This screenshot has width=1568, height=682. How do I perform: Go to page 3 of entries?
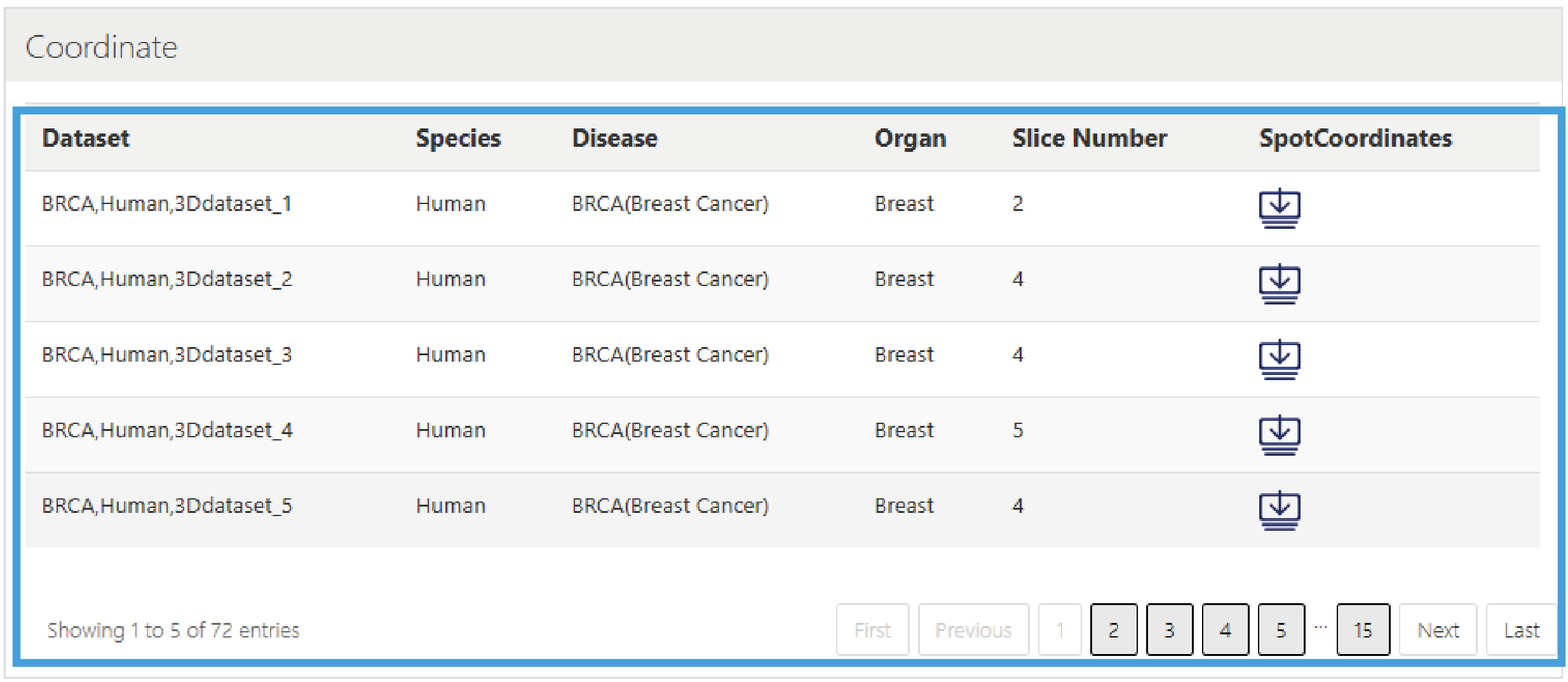pyautogui.click(x=1169, y=629)
